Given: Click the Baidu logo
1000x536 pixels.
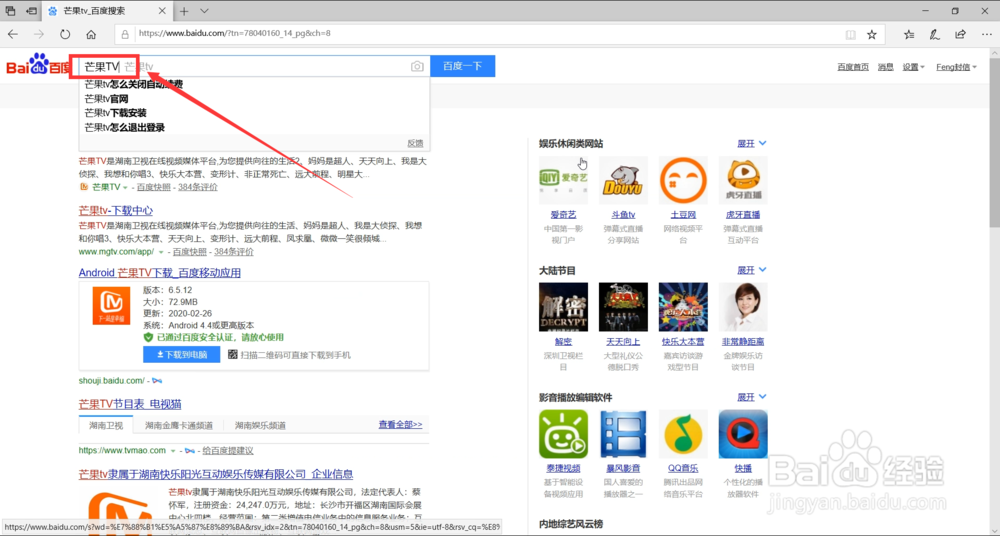Looking at the screenshot, I should tap(38, 65).
